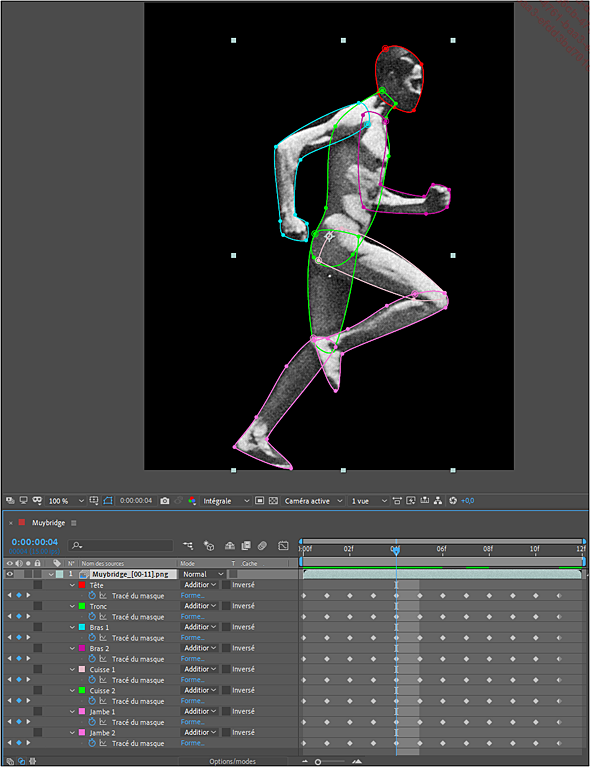
Task: Click the always preview this view icon
Action: [10, 500]
